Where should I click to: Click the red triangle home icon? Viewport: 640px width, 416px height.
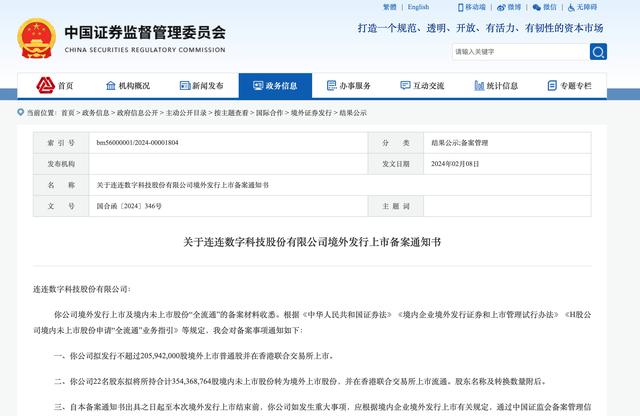pos(45,85)
